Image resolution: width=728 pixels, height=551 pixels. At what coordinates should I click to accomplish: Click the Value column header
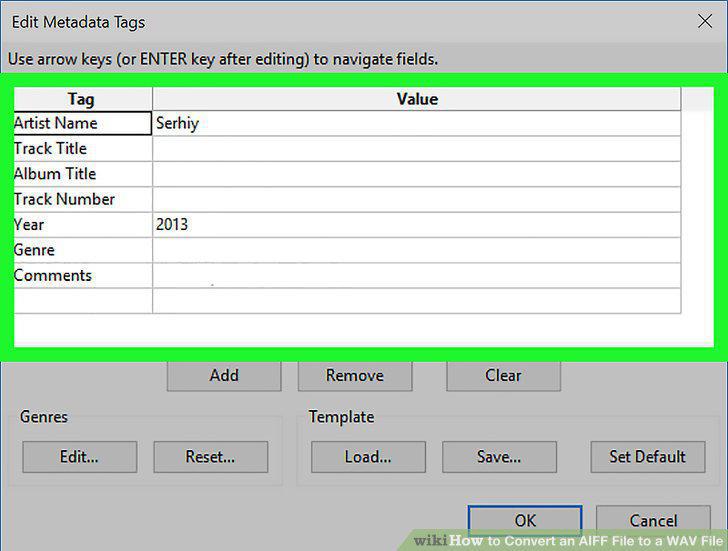(417, 99)
